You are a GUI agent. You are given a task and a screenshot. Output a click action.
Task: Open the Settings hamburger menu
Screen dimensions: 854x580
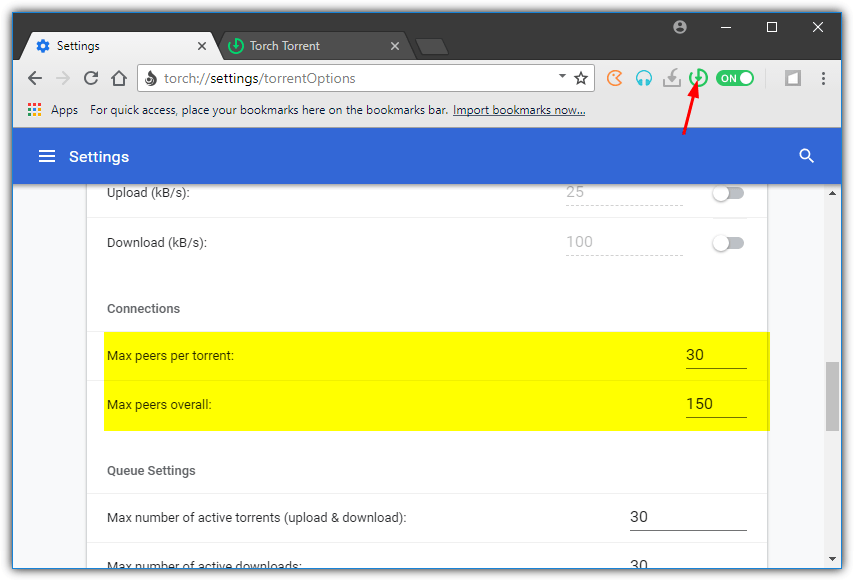click(x=47, y=157)
